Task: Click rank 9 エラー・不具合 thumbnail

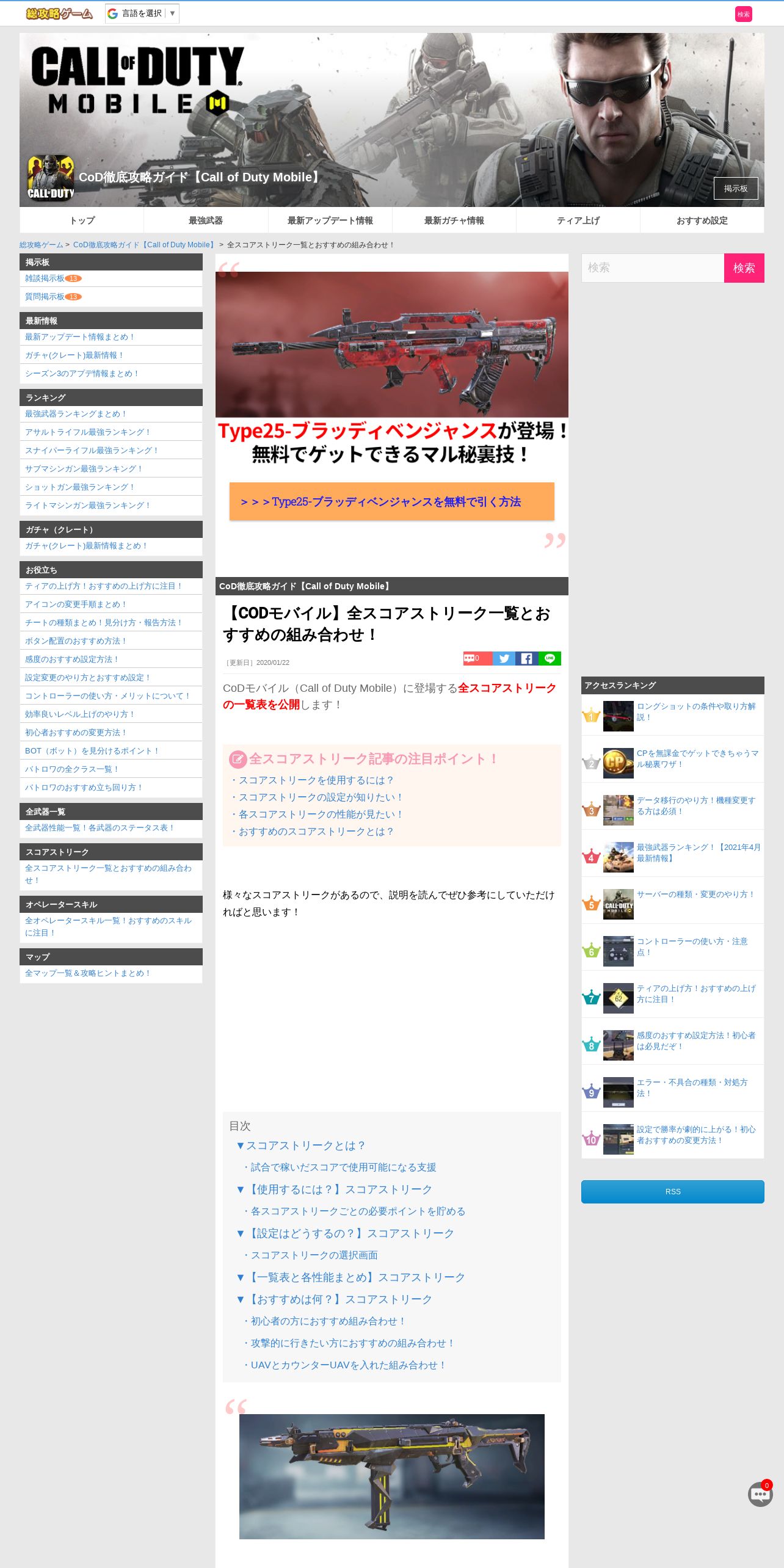Action: 618,1092
